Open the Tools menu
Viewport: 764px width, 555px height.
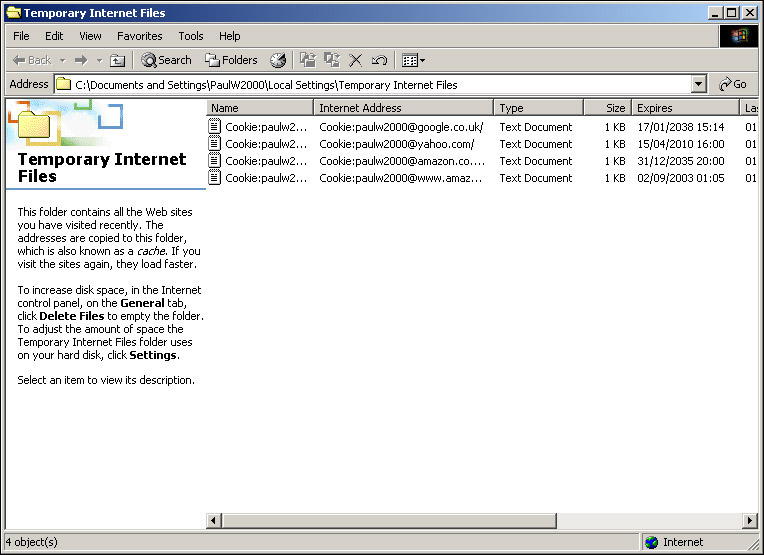(190, 36)
